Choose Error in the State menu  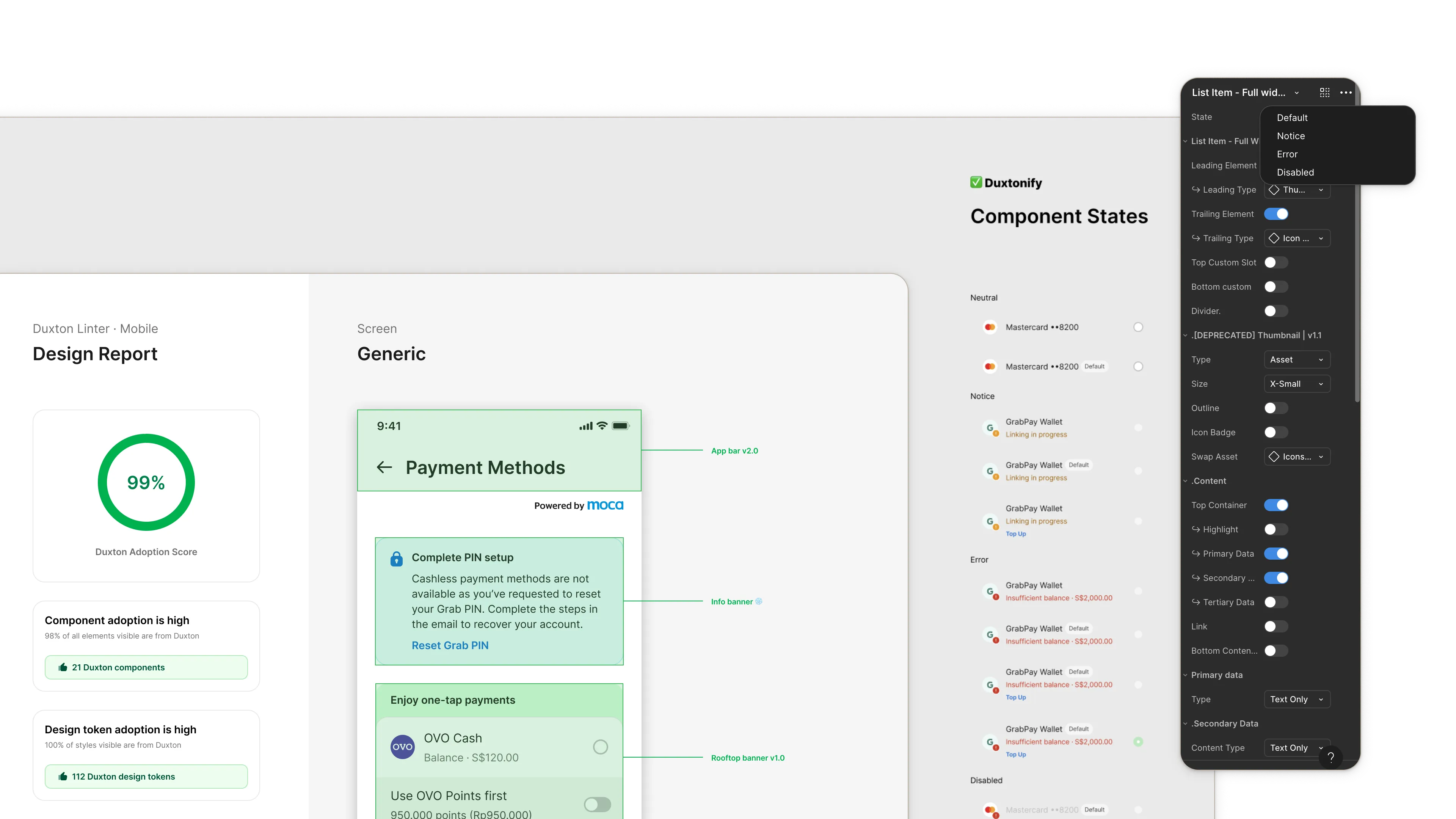pos(1337,154)
